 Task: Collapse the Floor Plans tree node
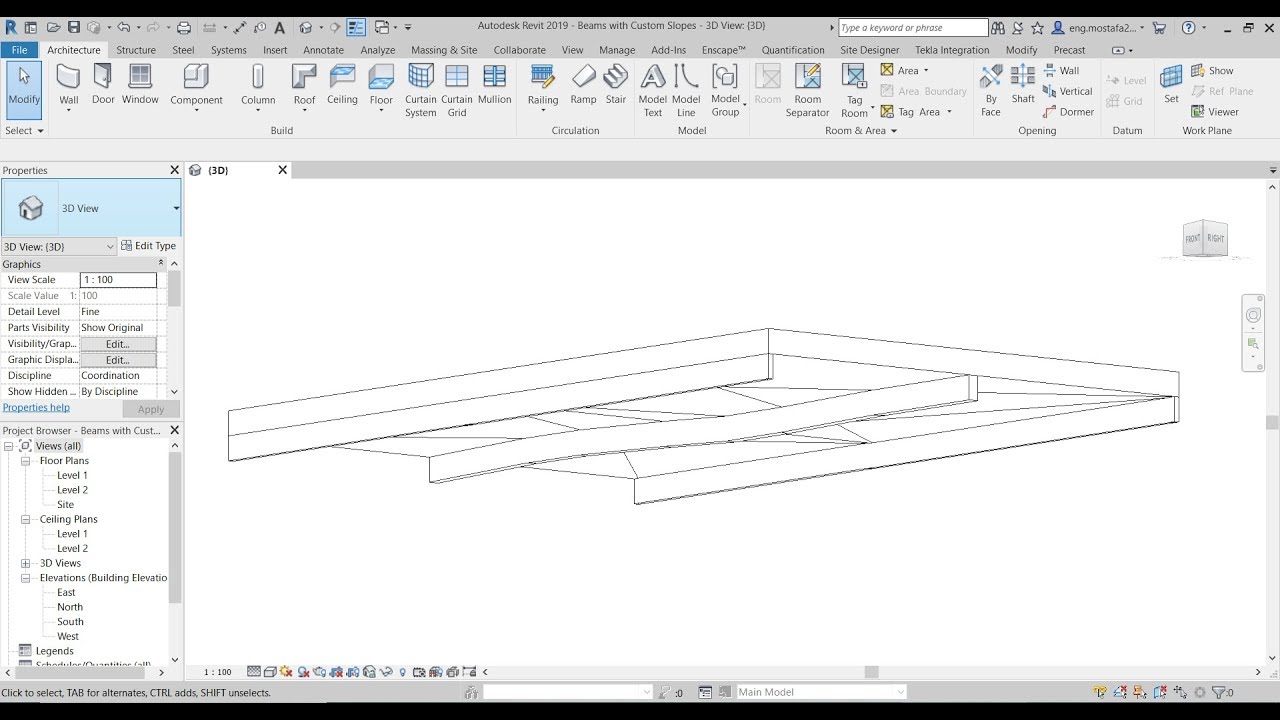tap(26, 461)
